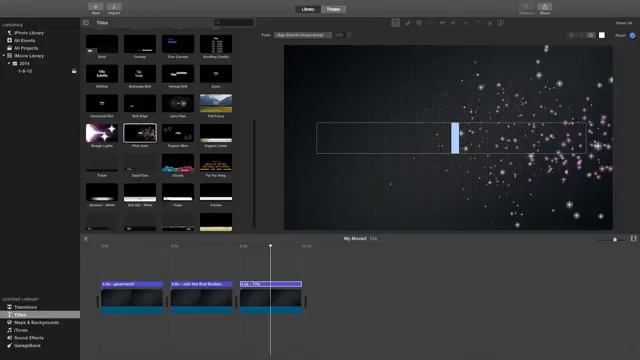
Task: Collapse the 2014 folder
Action: point(9,64)
